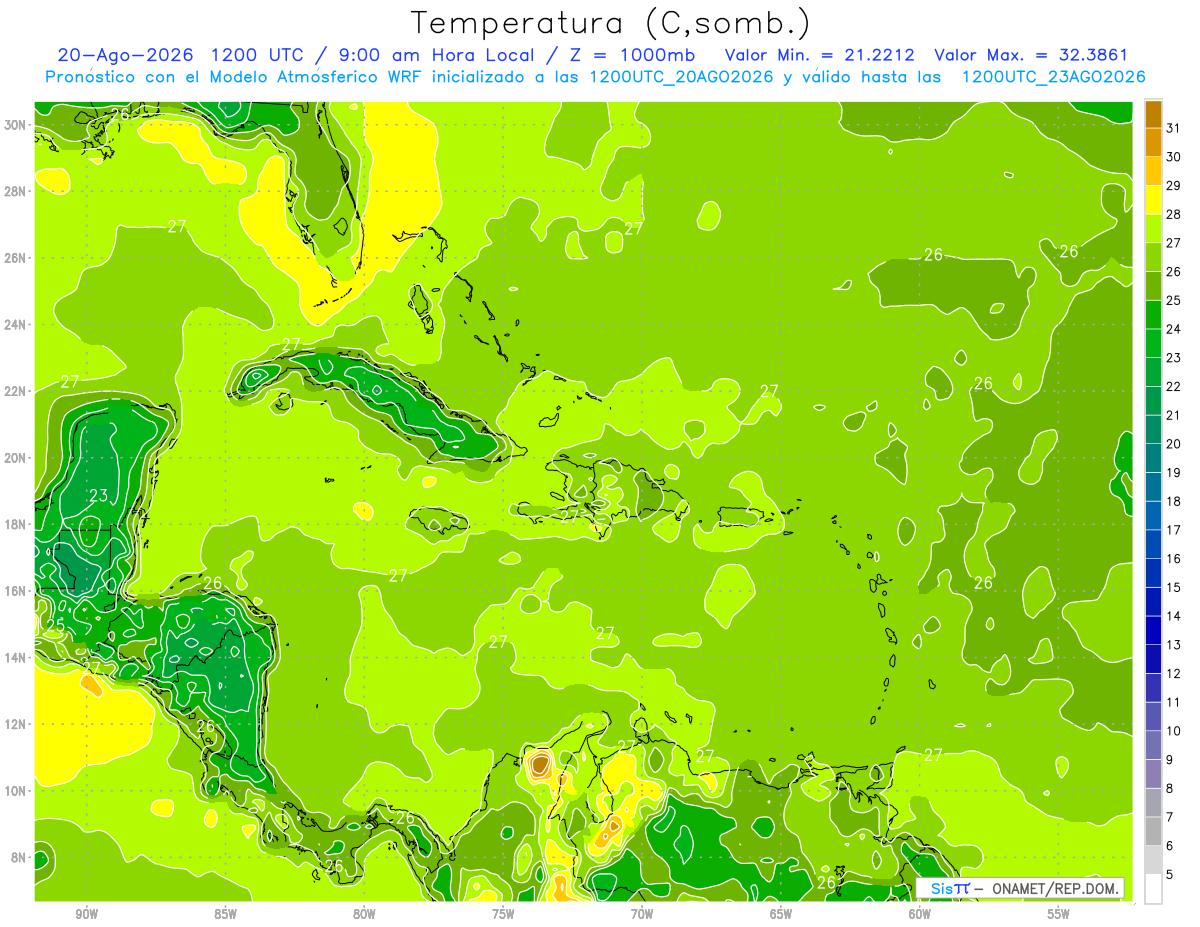Click the yellow swatch between 28 and 29
This screenshot has width=1200, height=927.
[1153, 199]
